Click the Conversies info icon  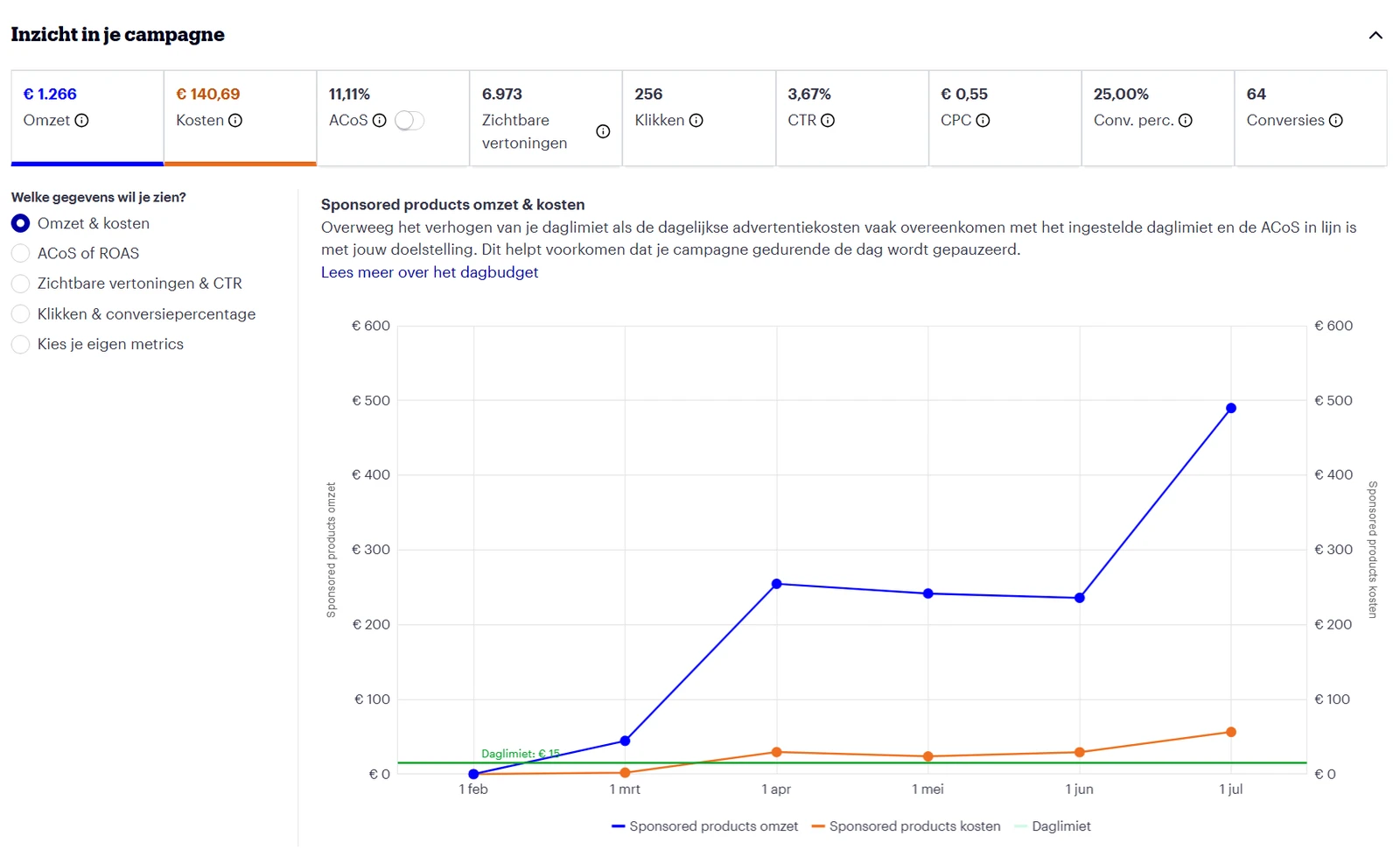tap(1335, 121)
